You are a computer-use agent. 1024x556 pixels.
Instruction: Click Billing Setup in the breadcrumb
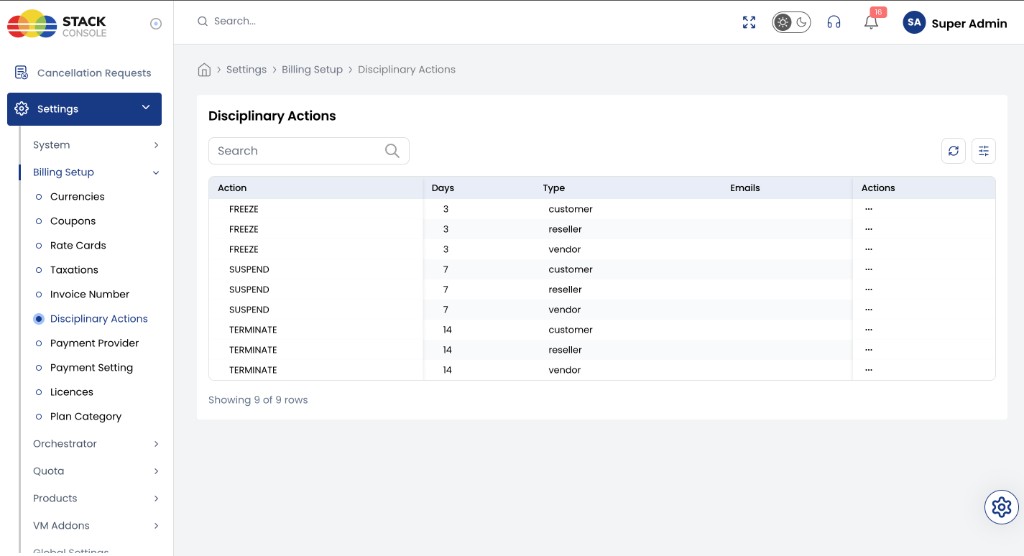pyautogui.click(x=312, y=69)
